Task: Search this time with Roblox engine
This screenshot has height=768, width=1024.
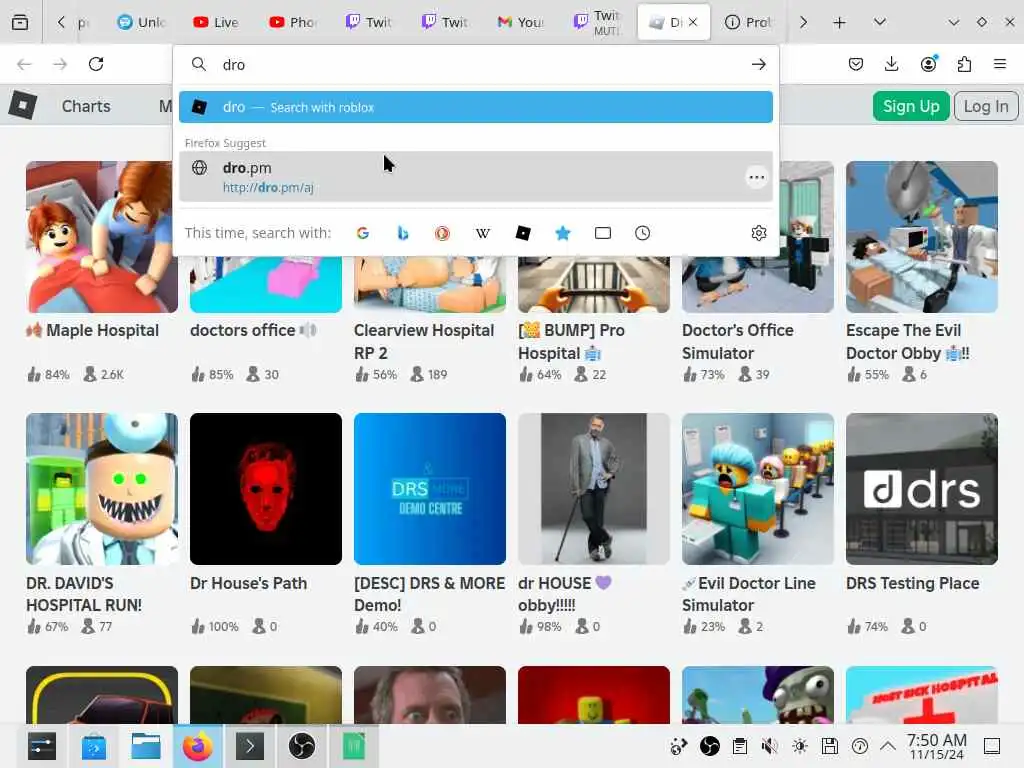Action: point(523,233)
